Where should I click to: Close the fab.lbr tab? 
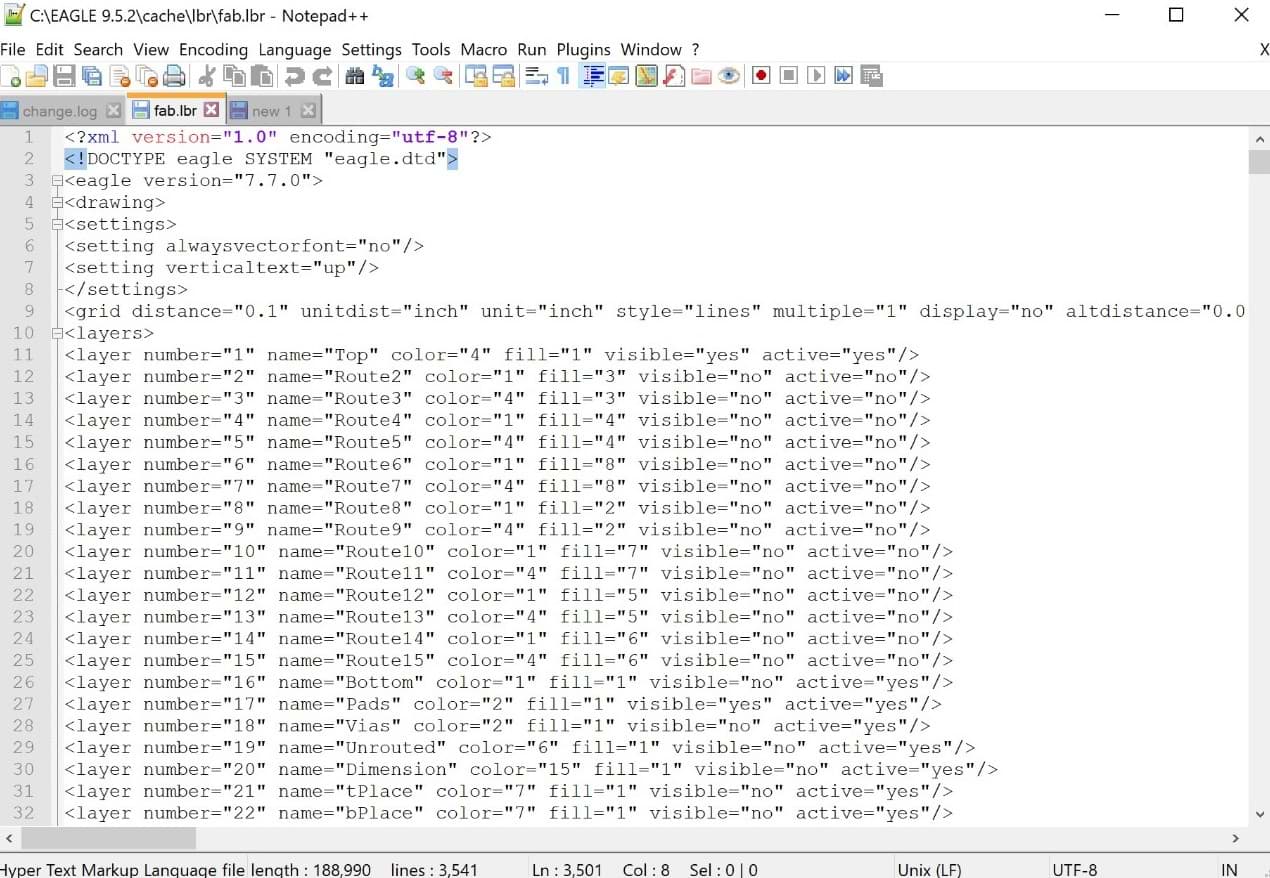click(212, 110)
